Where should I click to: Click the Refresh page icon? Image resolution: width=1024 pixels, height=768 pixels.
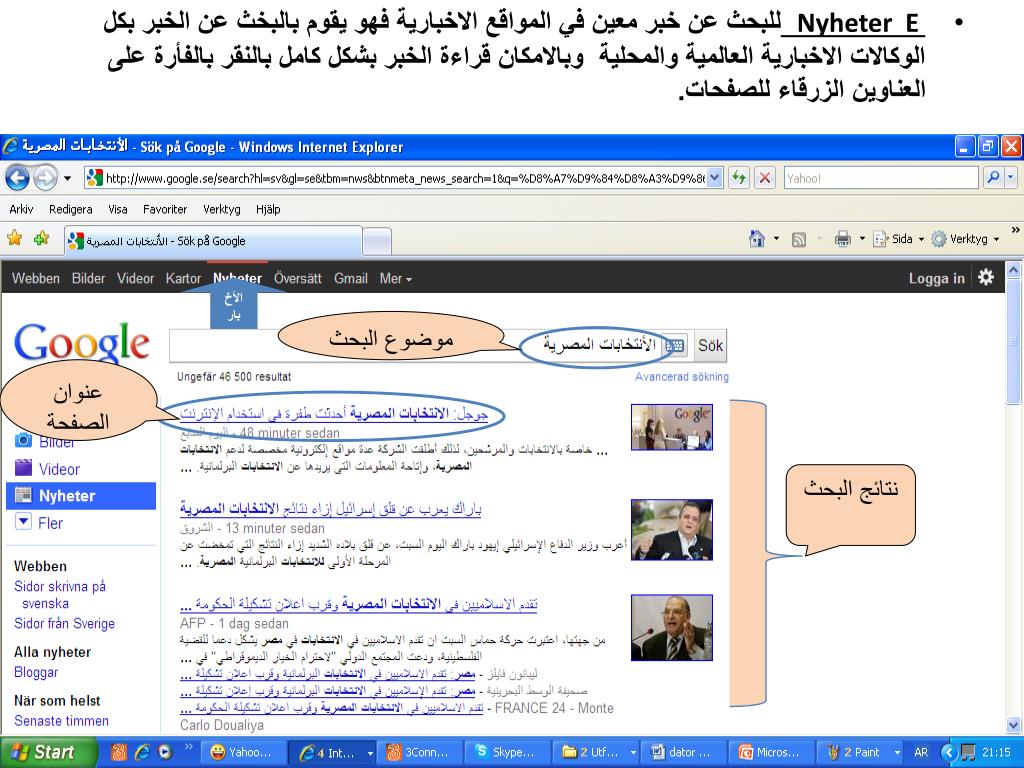pos(739,178)
